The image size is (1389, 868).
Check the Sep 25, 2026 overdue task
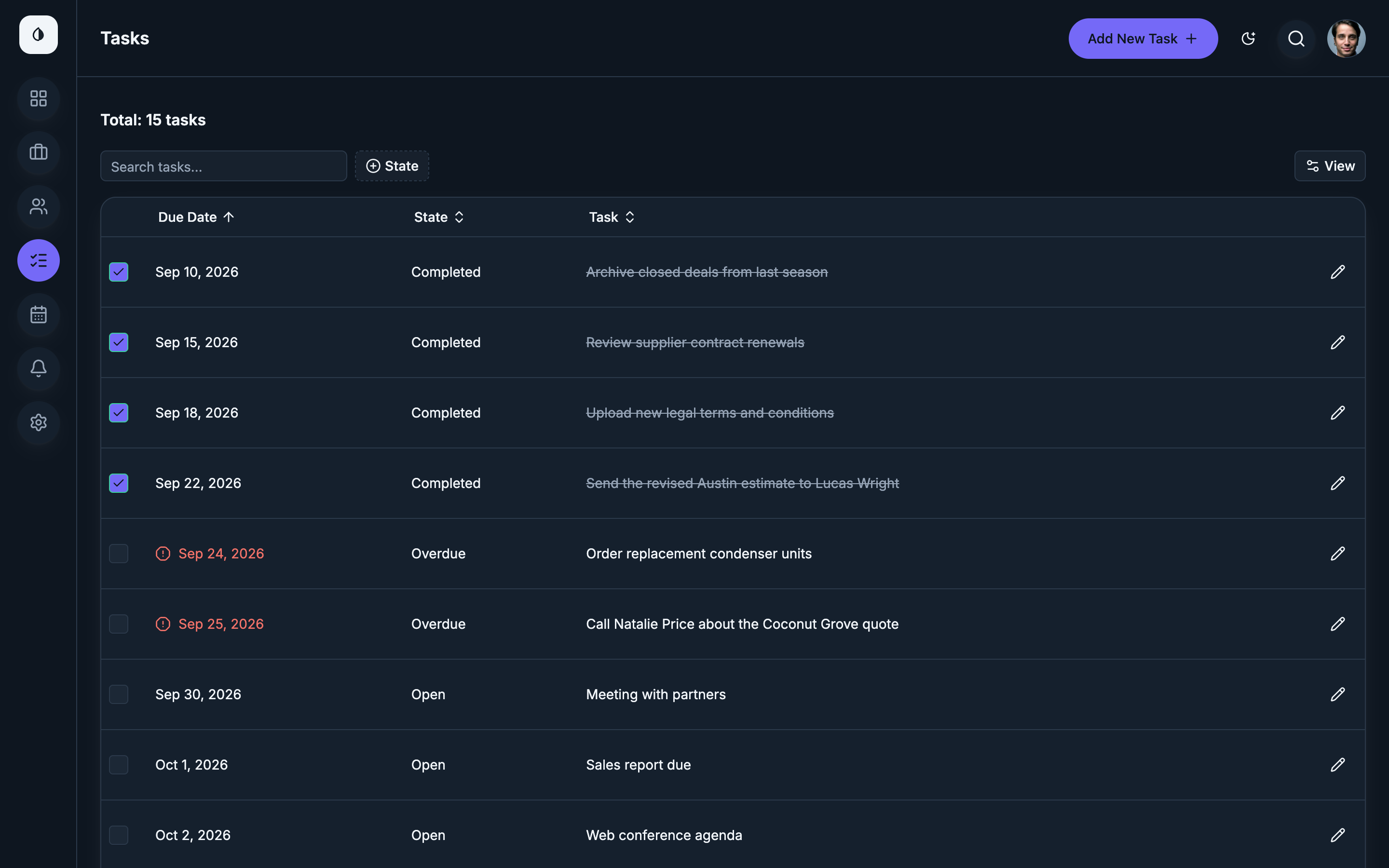[119, 624]
